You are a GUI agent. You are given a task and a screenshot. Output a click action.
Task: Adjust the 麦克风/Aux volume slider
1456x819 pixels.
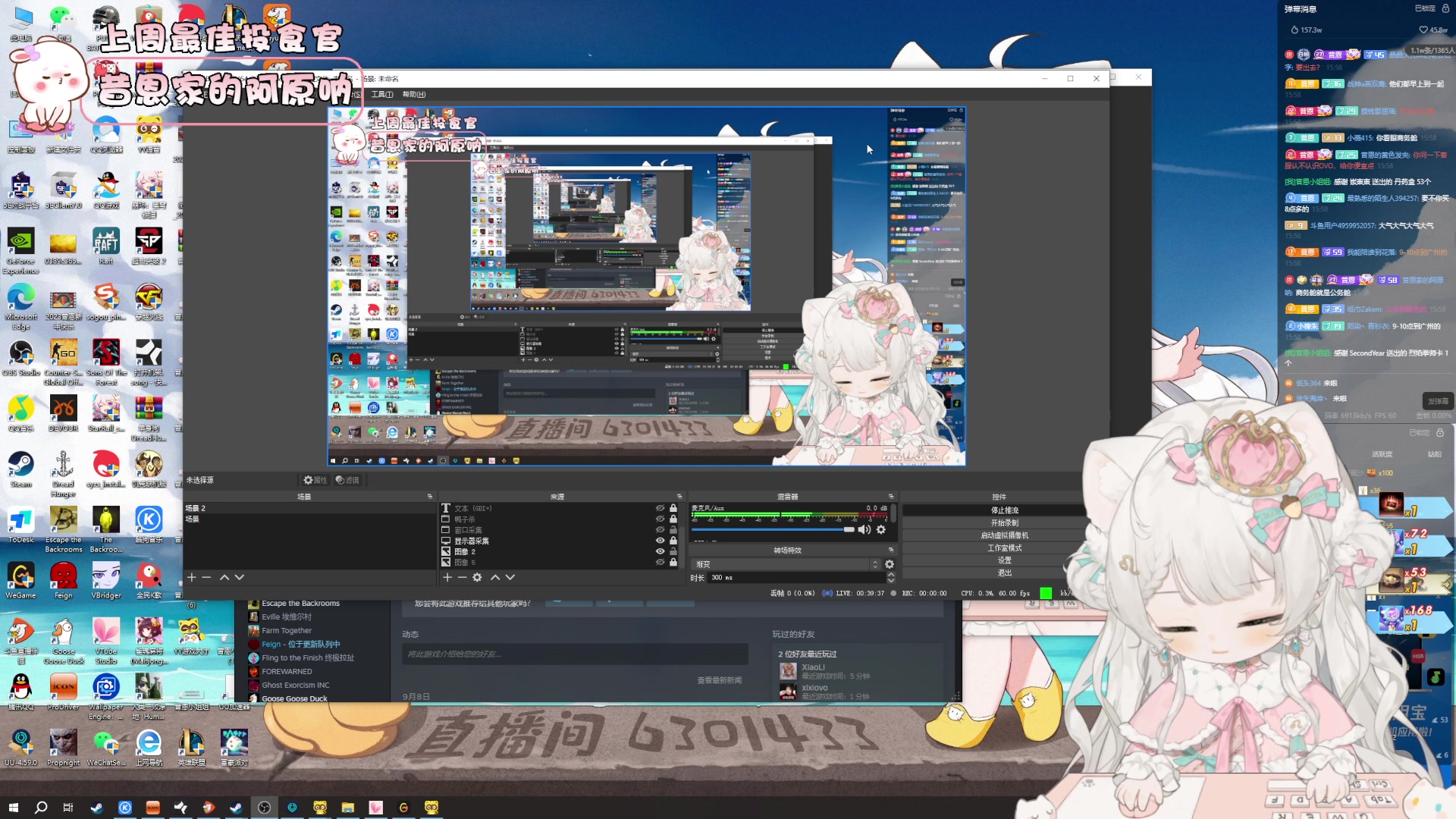click(x=849, y=530)
